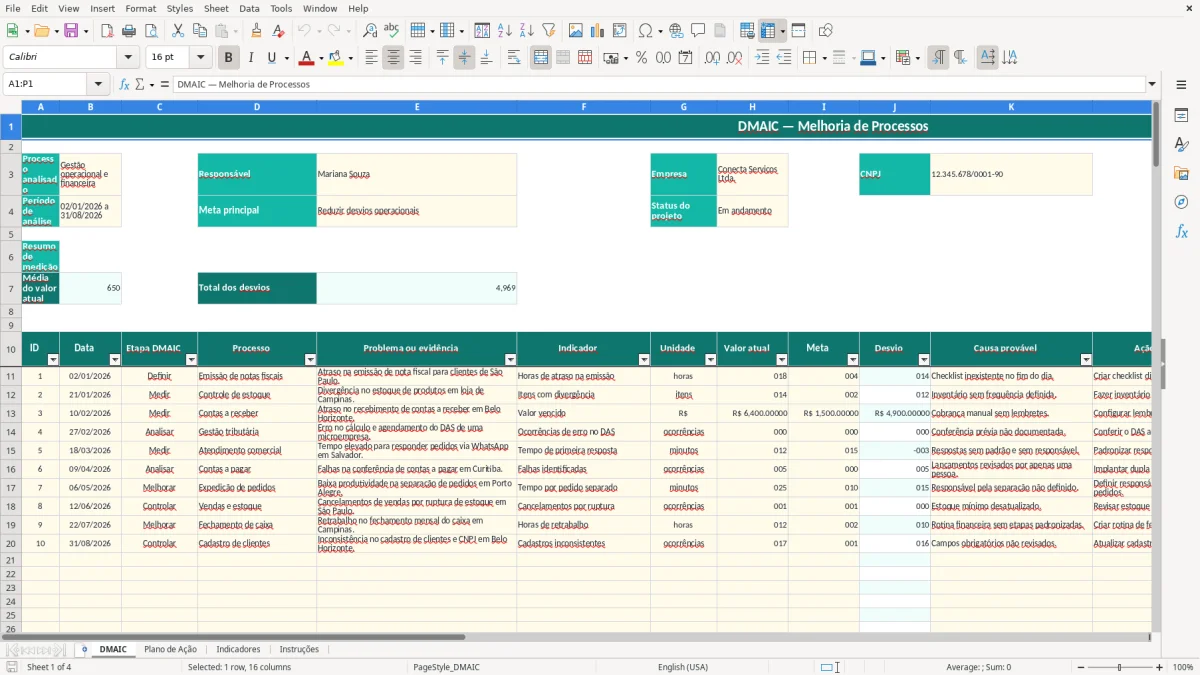Open the Indicador column filter dropdown
Viewport: 1200px width, 675px height.
click(644, 360)
